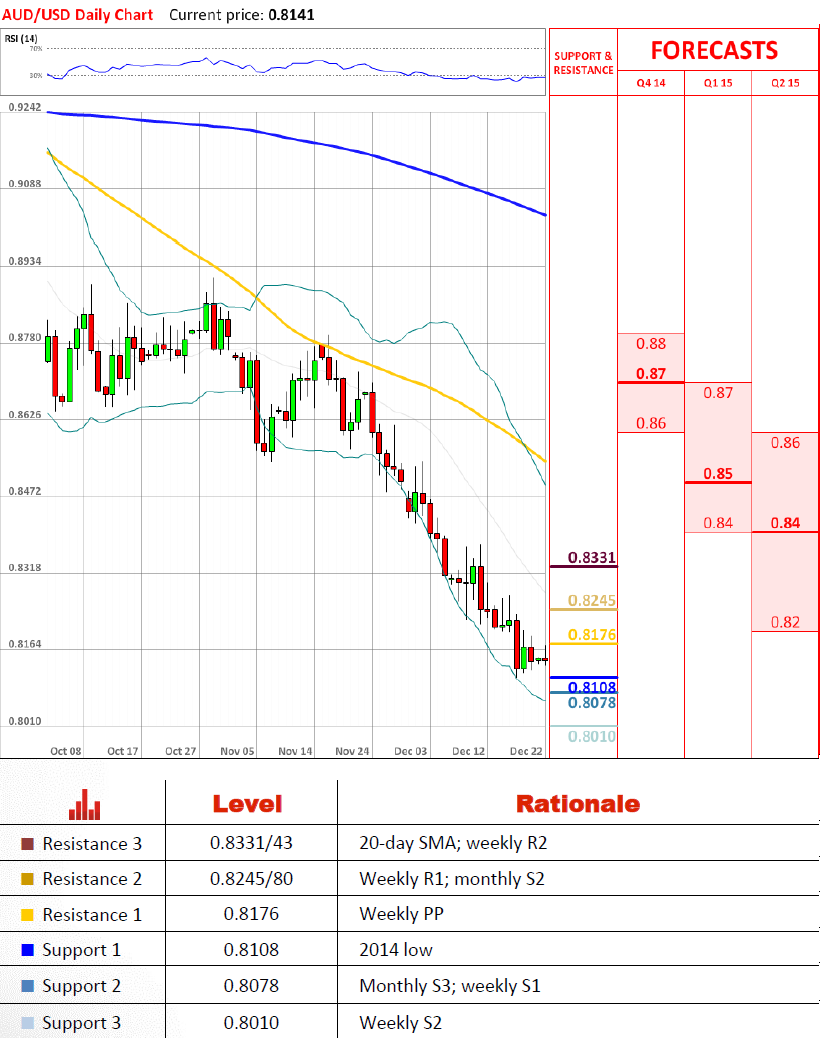
Task: Select the 'Q1 15' forecast column header
Action: (718, 83)
